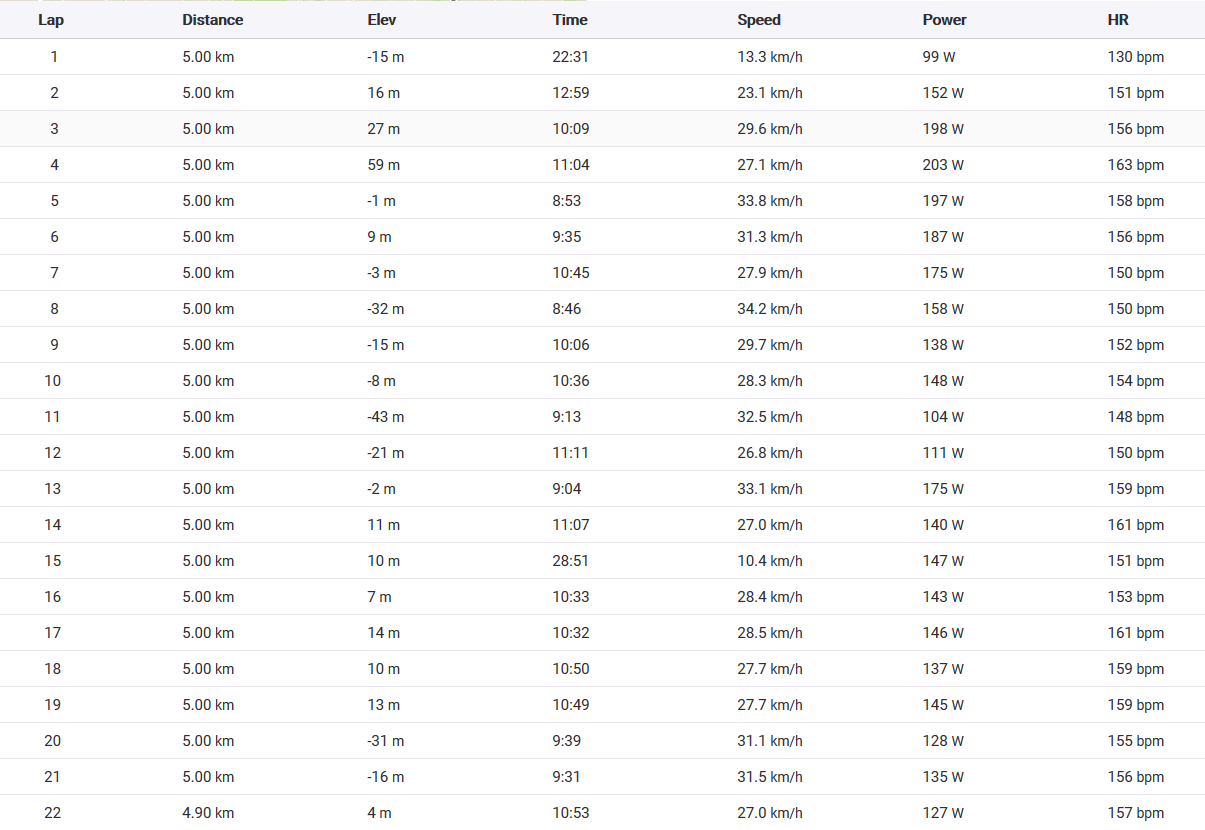Click the Speed column header
1205x830 pixels.
click(759, 20)
